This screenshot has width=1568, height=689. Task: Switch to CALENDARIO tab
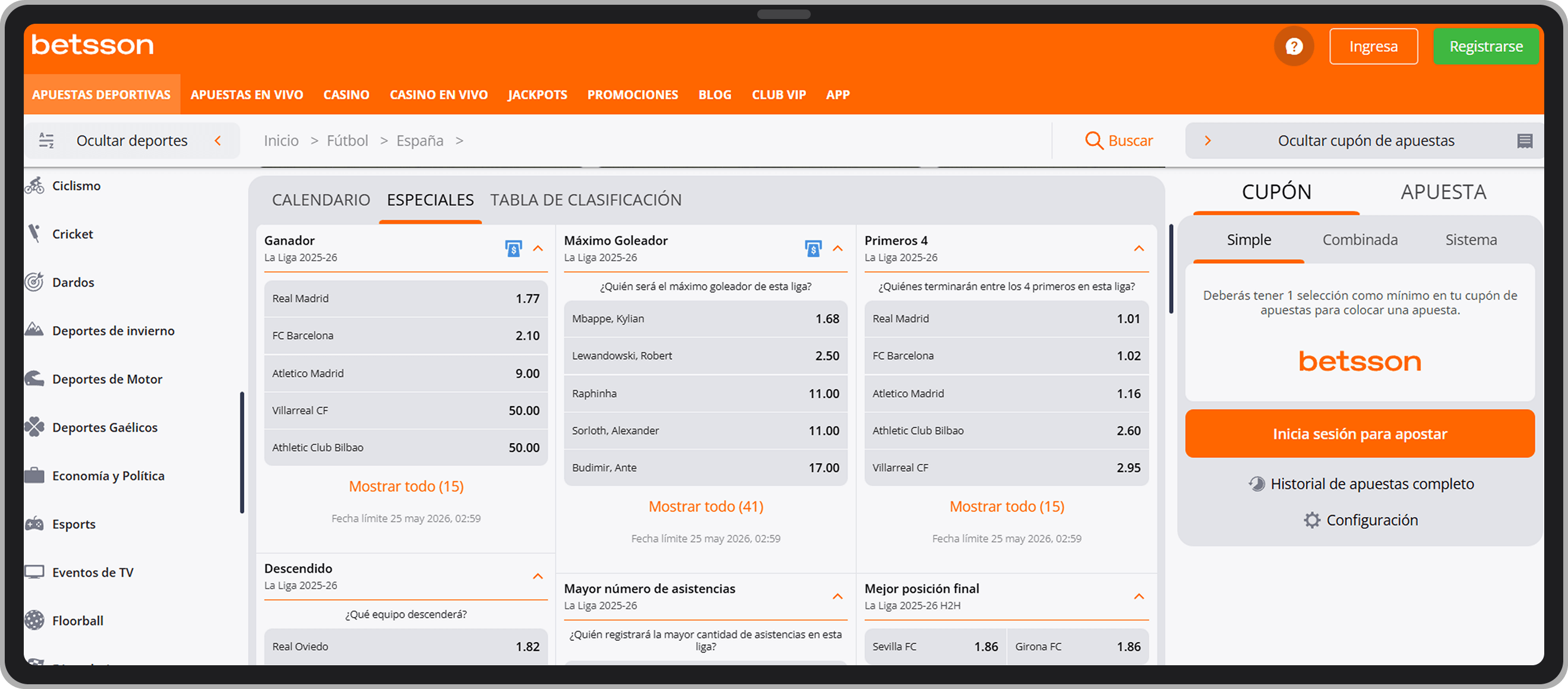(x=321, y=200)
